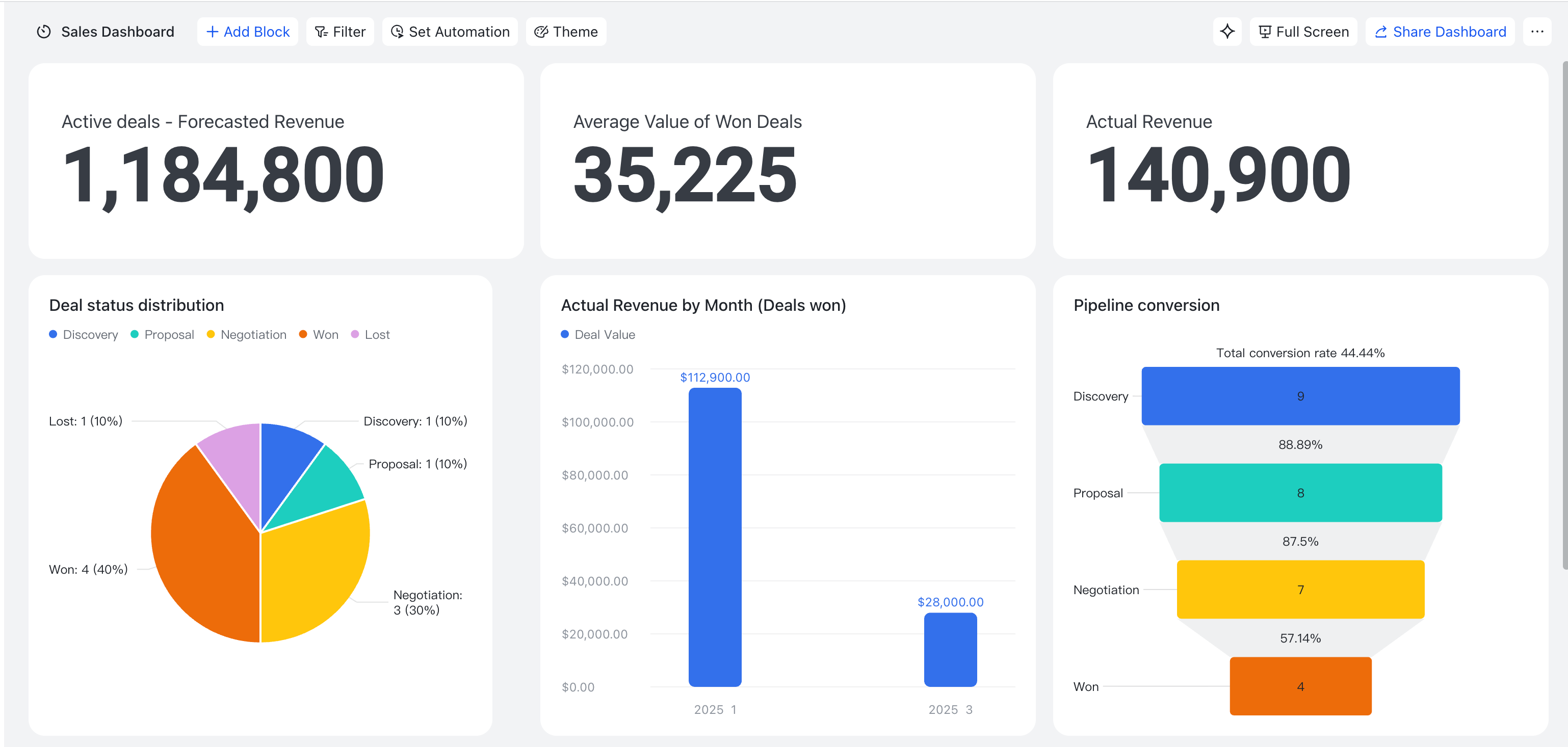Click the Theme palette icon
The height and width of the screenshot is (747, 1568).
(x=540, y=32)
